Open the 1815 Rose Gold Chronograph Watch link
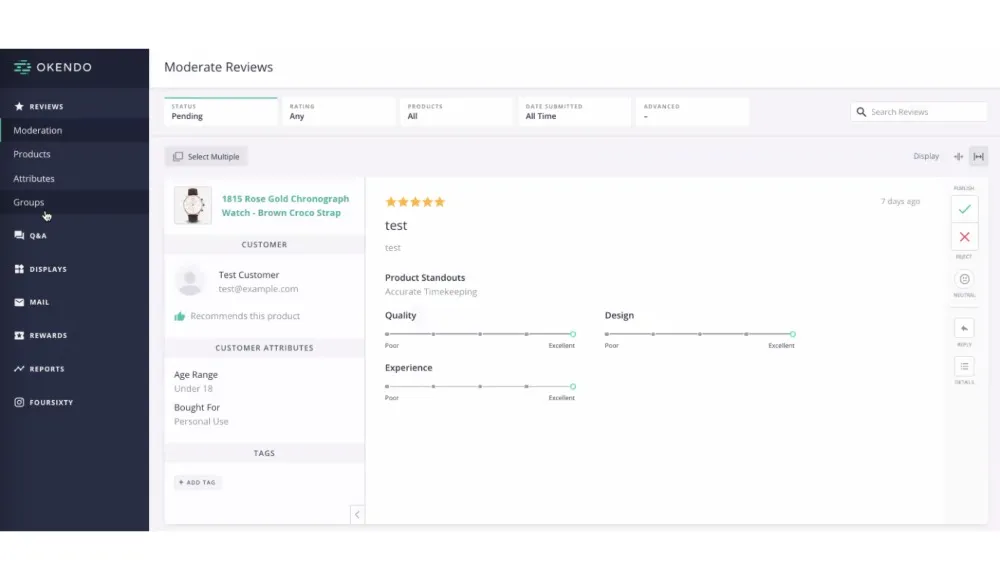 point(285,205)
